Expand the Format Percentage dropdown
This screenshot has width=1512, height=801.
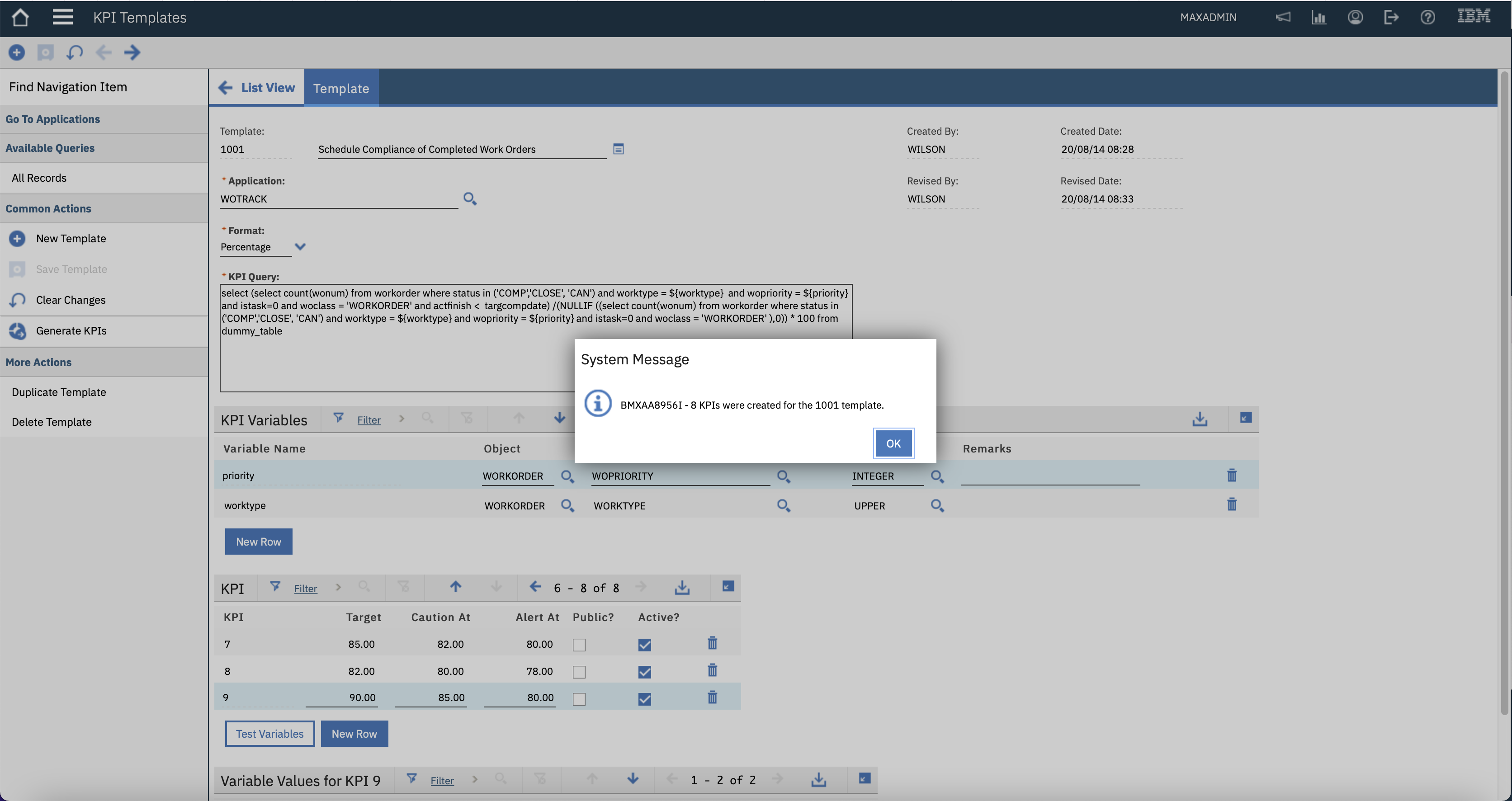[x=300, y=247]
